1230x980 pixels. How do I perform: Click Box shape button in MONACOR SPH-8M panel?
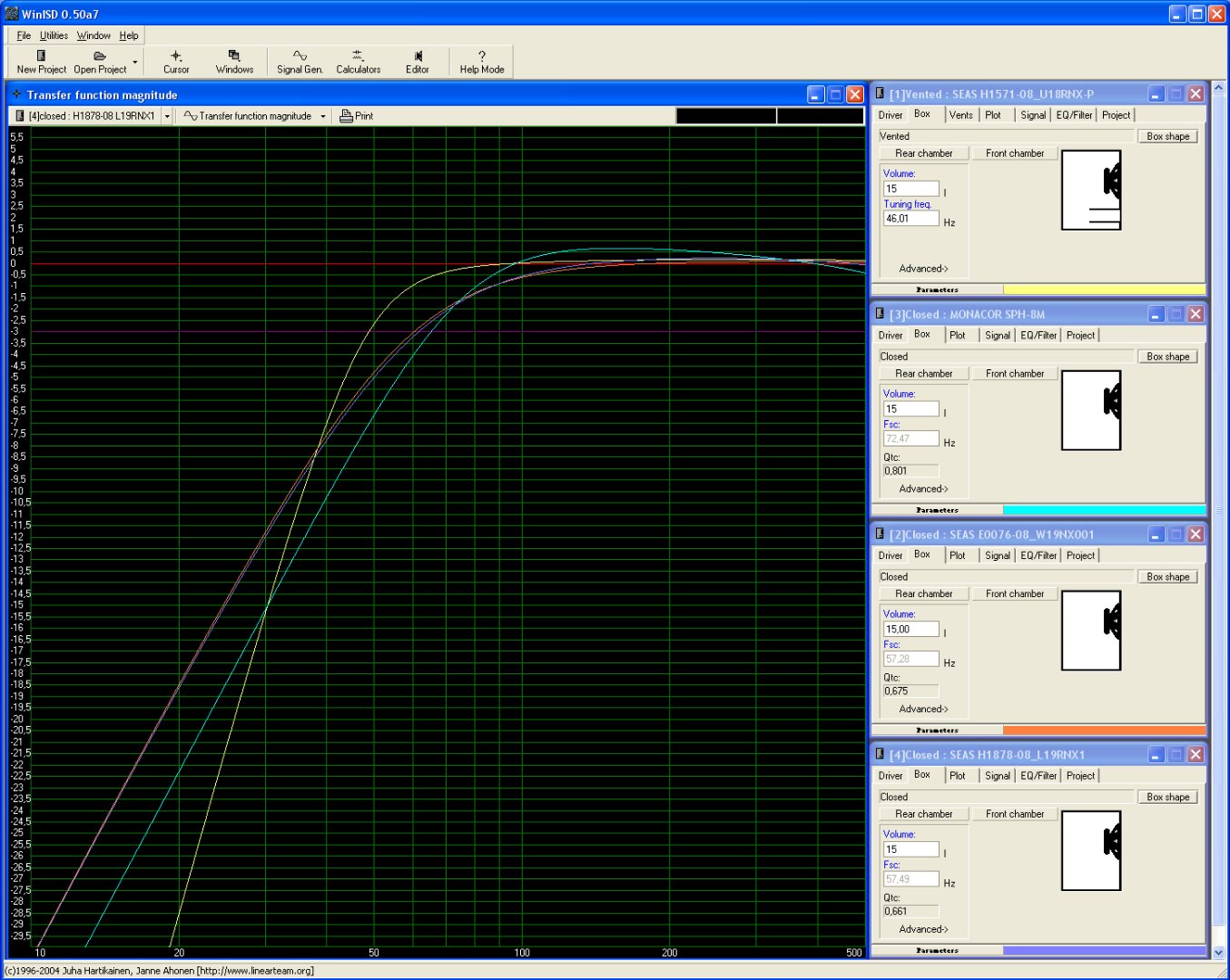point(1167,357)
